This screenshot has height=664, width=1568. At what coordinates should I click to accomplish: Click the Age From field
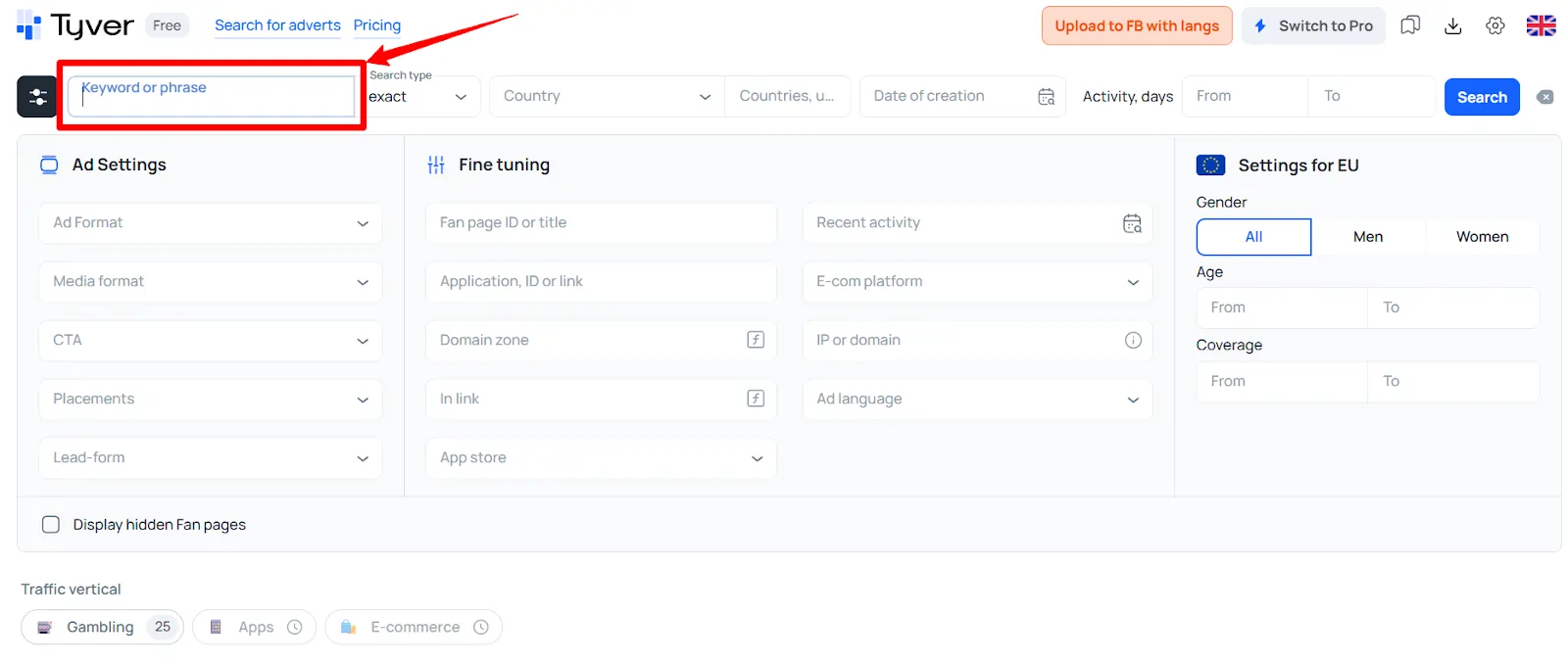pyautogui.click(x=1282, y=308)
